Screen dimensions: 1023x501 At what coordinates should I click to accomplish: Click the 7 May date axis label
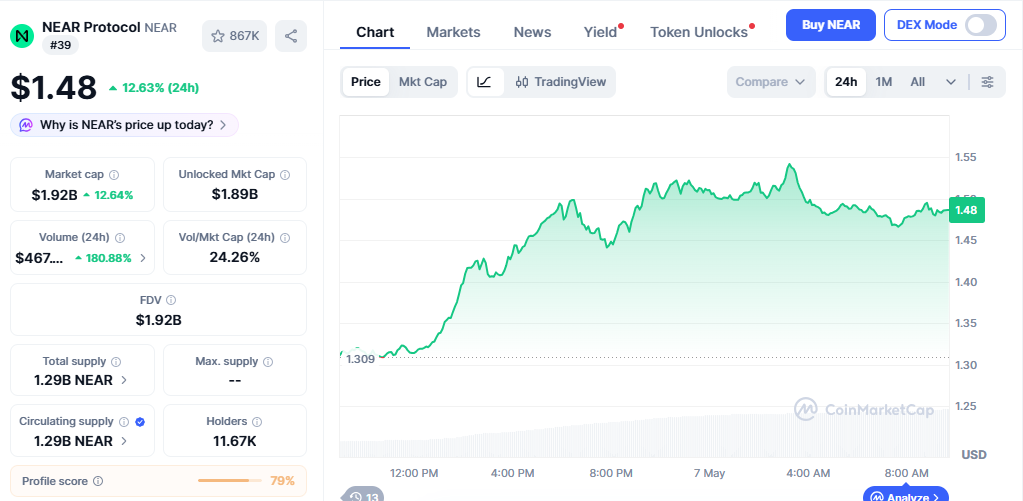point(709,473)
